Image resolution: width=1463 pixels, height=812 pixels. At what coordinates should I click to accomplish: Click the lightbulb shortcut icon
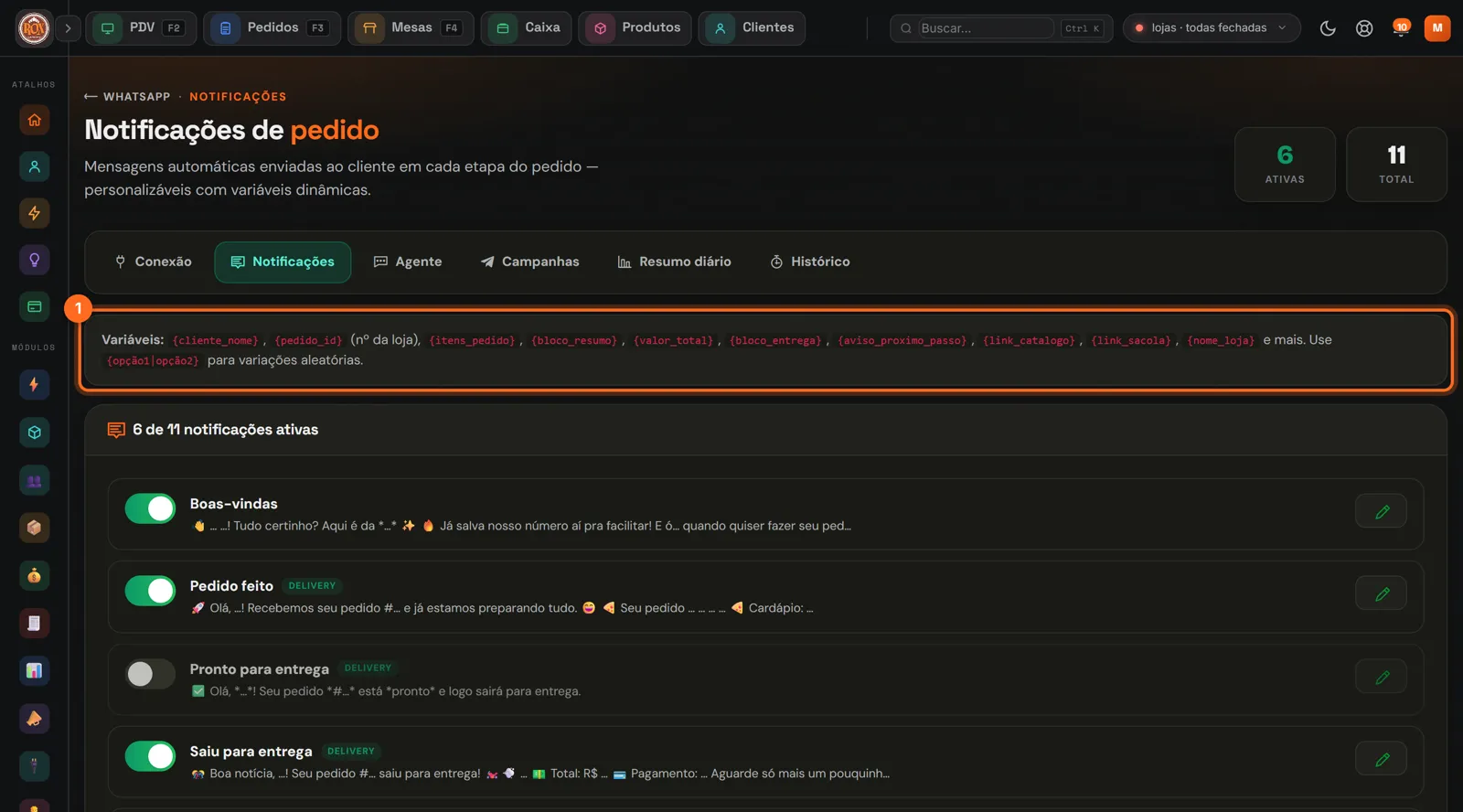pos(34,260)
